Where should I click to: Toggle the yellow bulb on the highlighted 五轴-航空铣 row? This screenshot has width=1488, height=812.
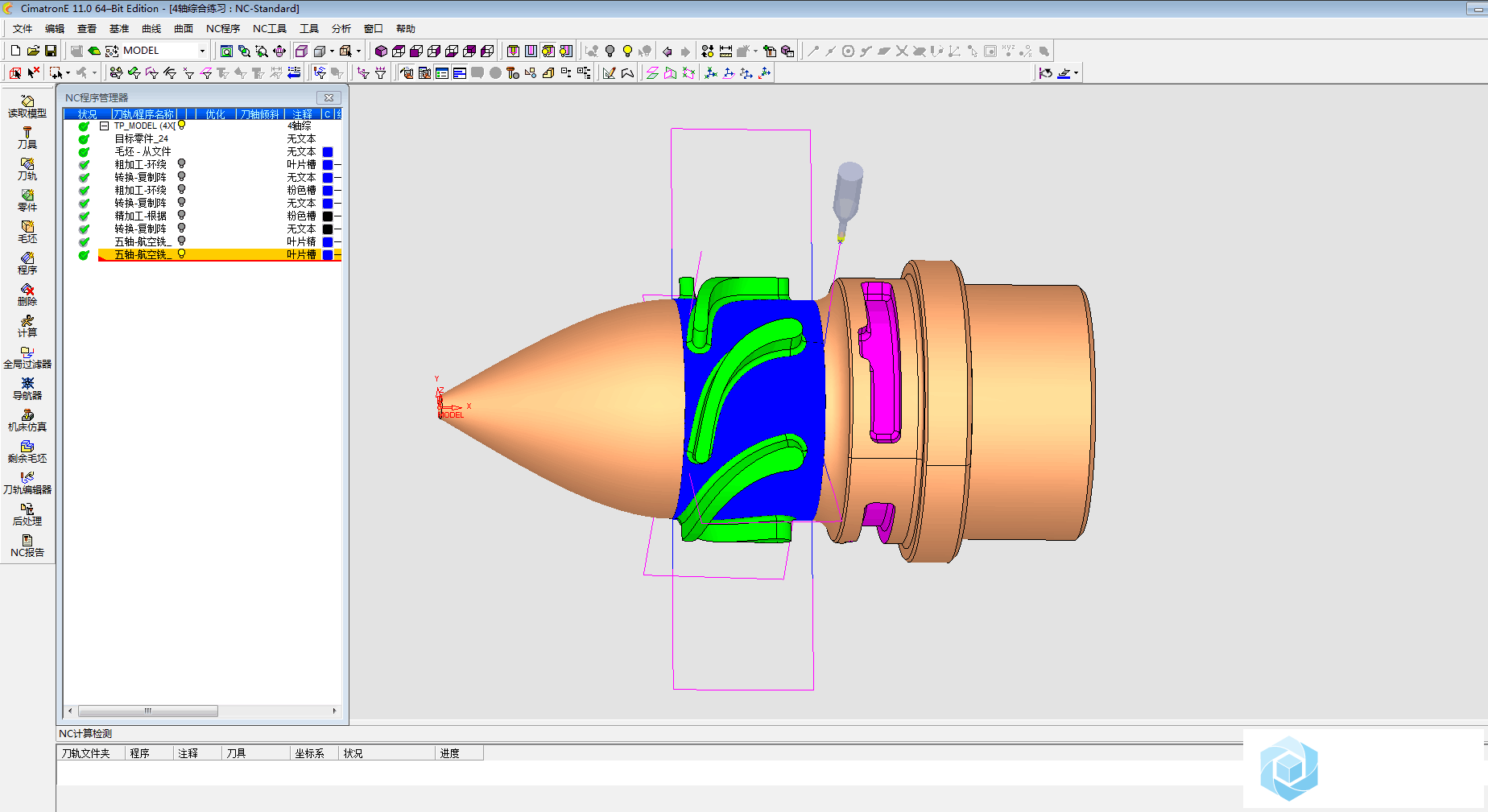(x=182, y=254)
